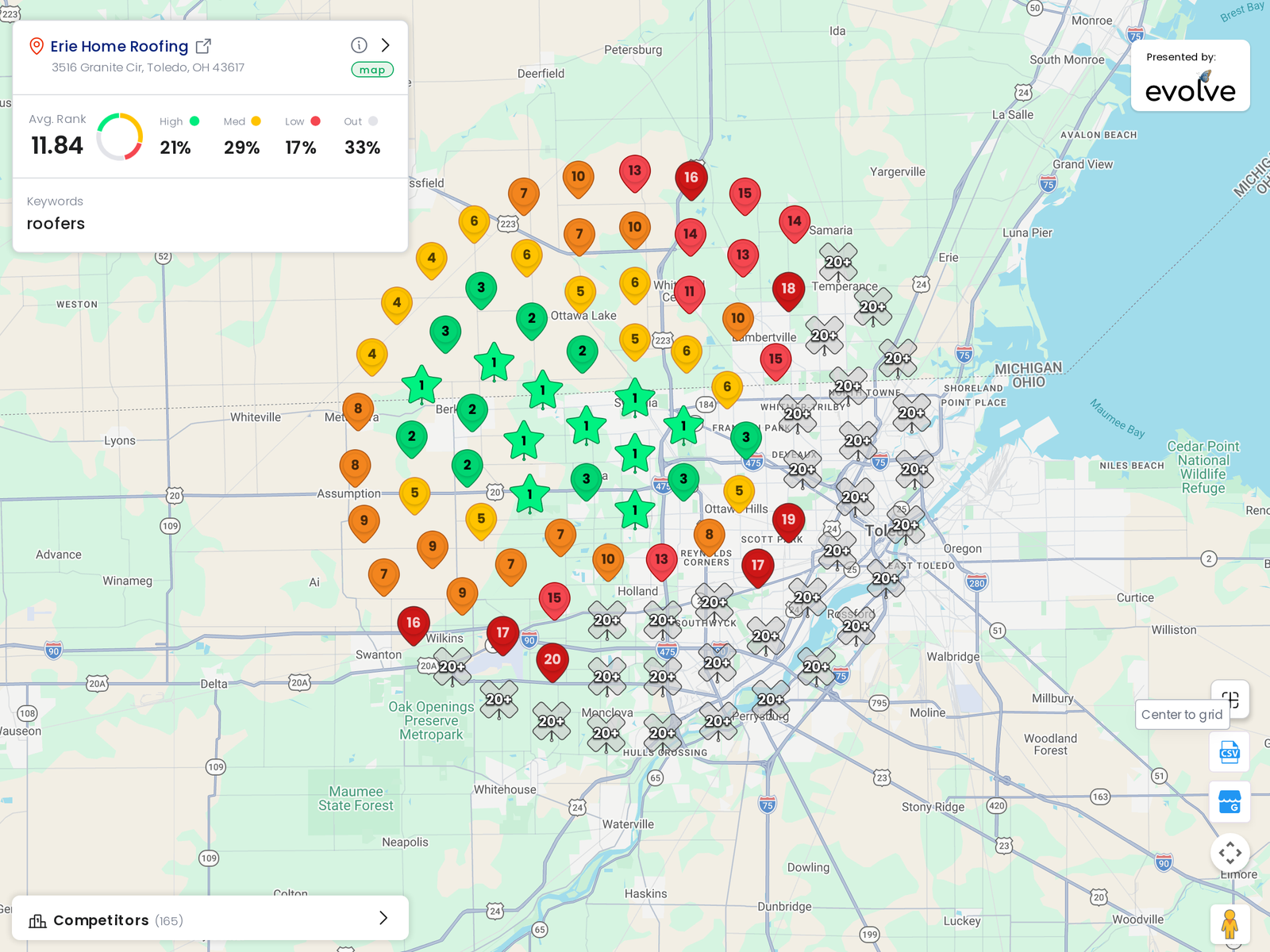This screenshot has height=952, width=1270.
Task: Download the CSV export
Action: pyautogui.click(x=1230, y=752)
